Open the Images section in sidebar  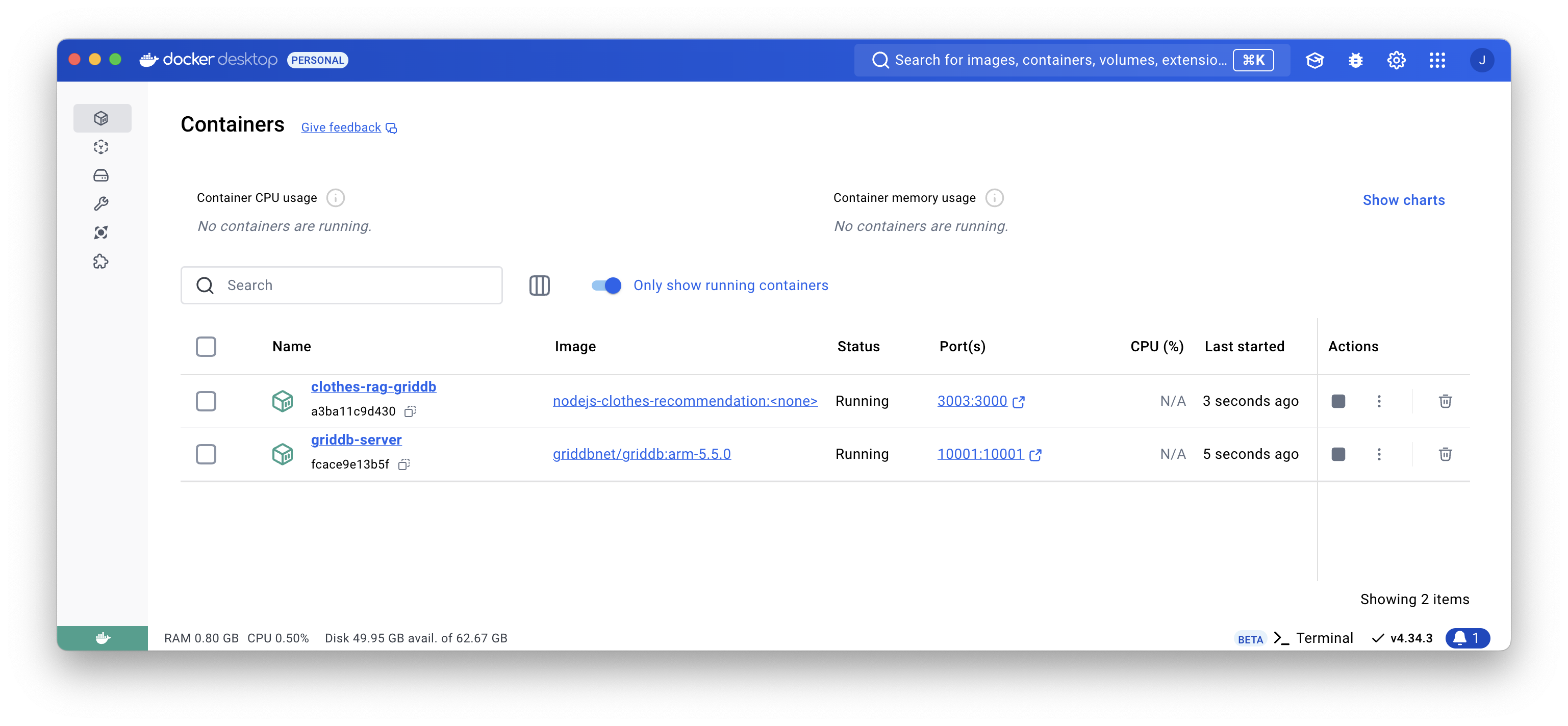pos(101,147)
